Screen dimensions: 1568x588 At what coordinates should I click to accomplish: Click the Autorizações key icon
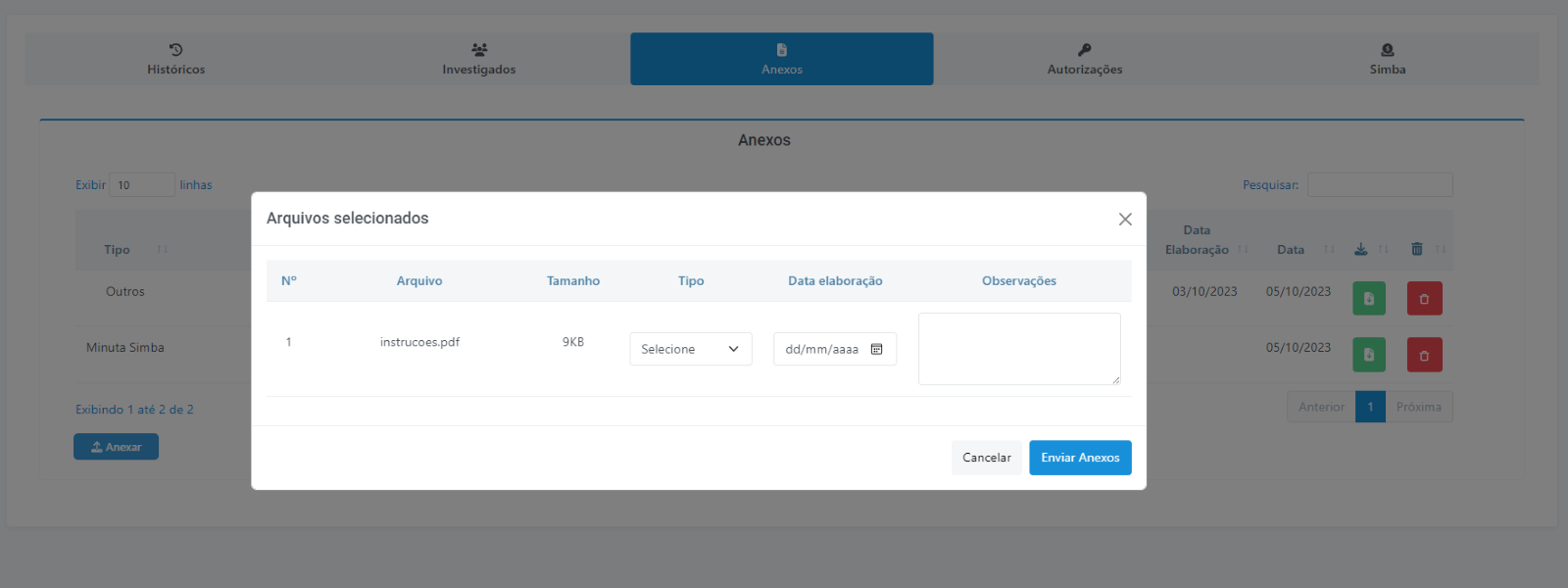[1085, 49]
